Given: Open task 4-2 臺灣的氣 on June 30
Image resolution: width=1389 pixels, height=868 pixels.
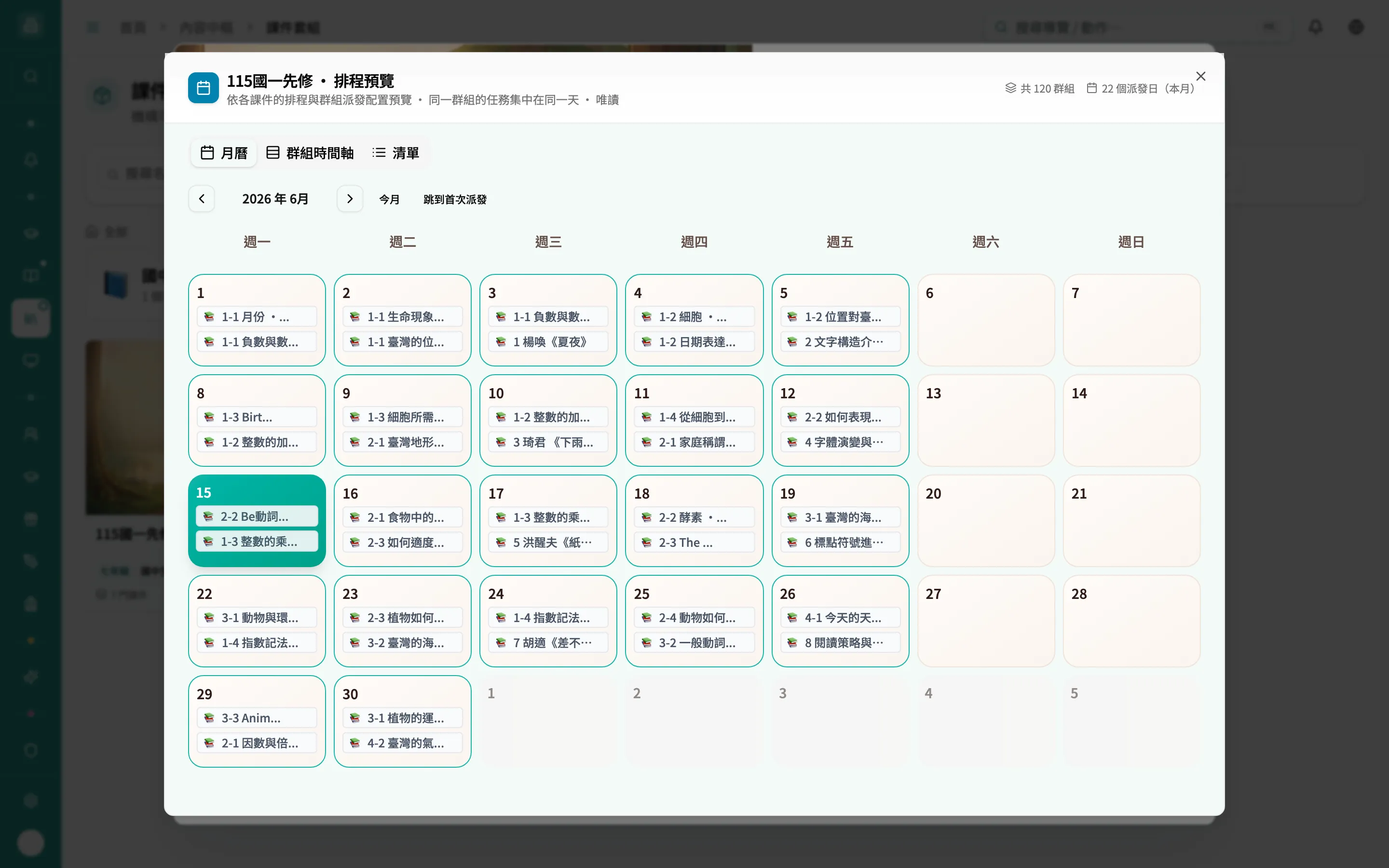Looking at the screenshot, I should [x=402, y=744].
